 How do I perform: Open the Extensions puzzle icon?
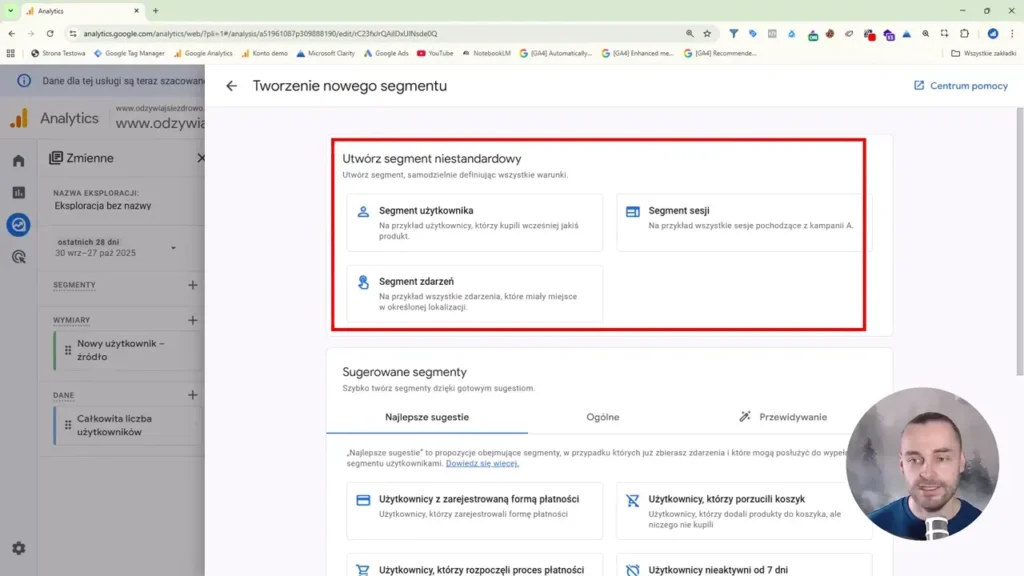tap(965, 33)
